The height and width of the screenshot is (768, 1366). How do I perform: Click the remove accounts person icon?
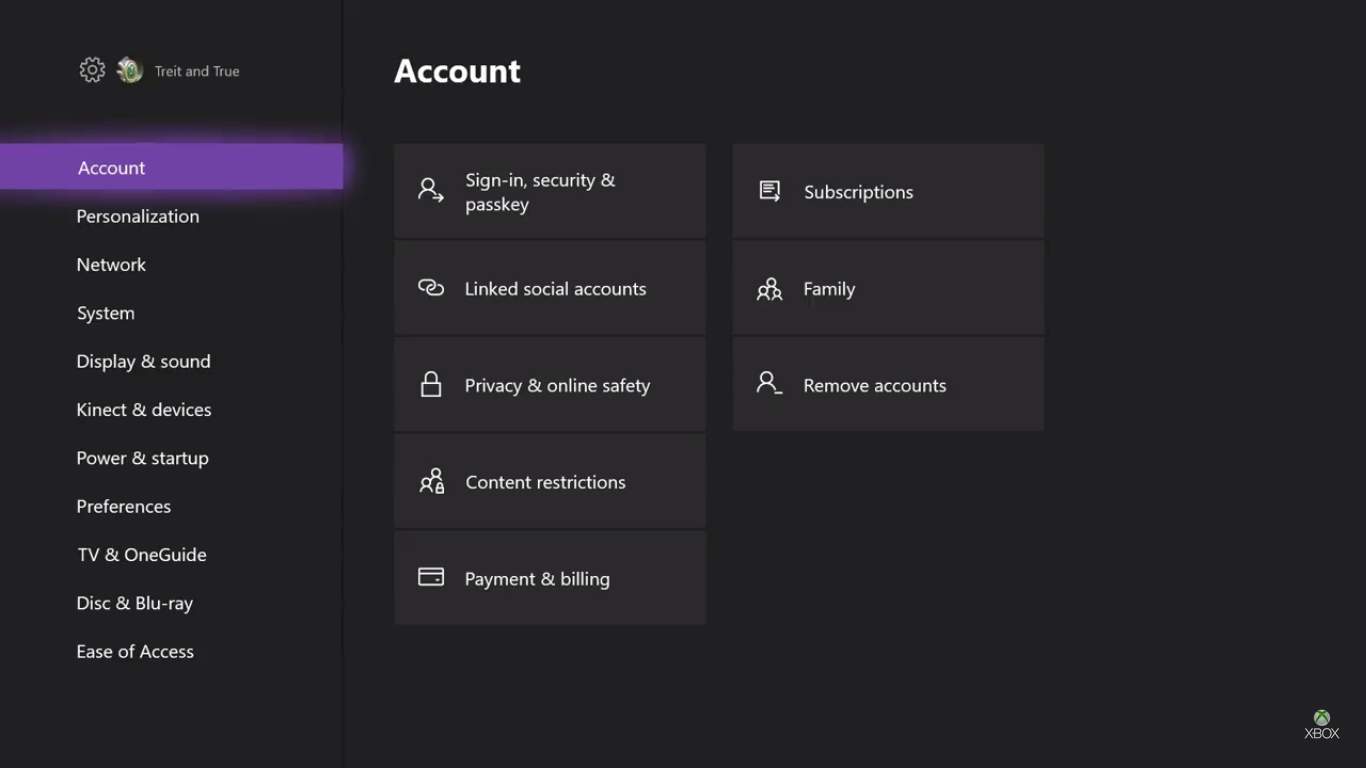(x=769, y=384)
